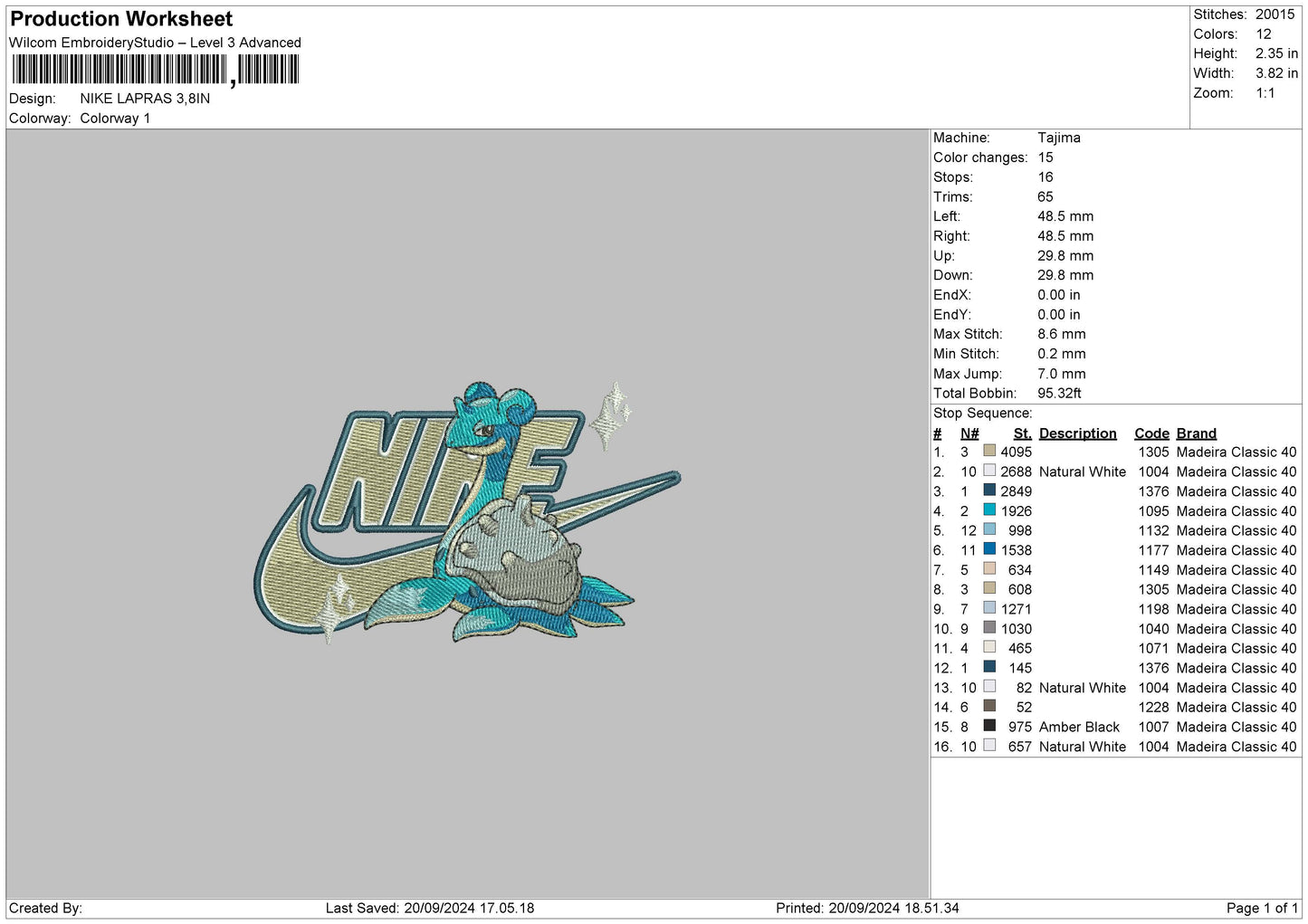Screen dimensions: 1308x924
Task: Select stitch count 145 in row 12
Action: pyautogui.click(x=1020, y=668)
